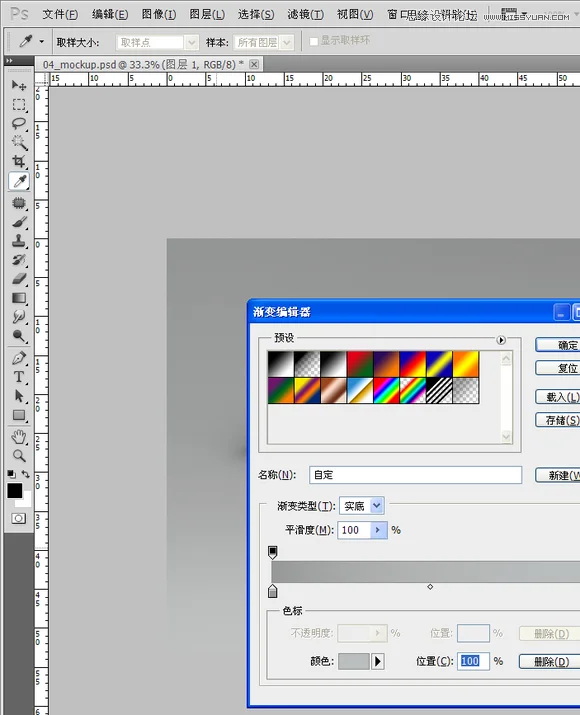Click 确定 in gradient editor

pos(558,345)
